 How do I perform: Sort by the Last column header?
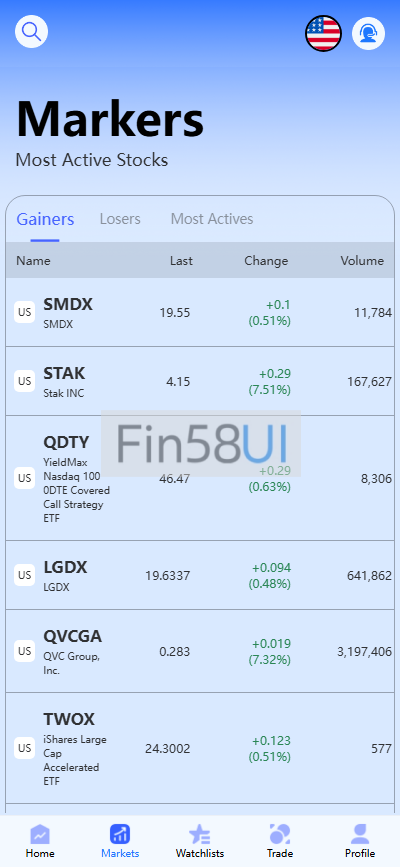tap(181, 260)
